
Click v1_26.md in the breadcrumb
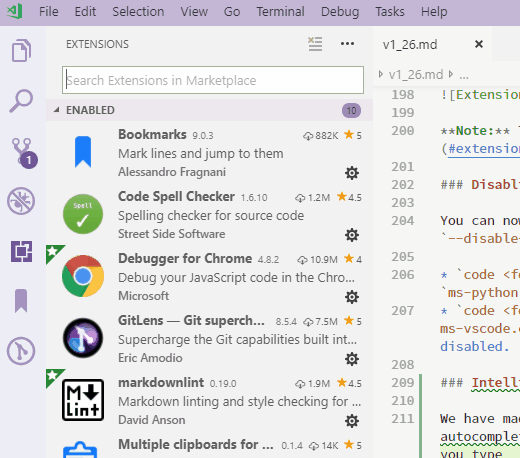point(416,74)
